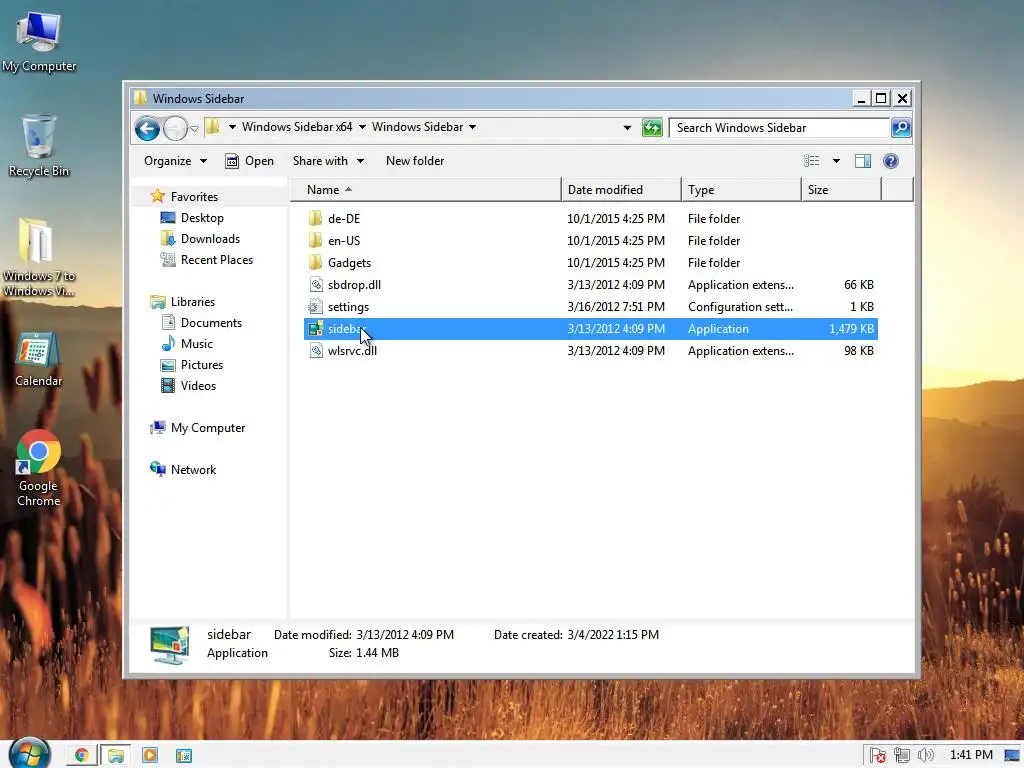
Task: Open the Share with menu
Action: (x=328, y=161)
